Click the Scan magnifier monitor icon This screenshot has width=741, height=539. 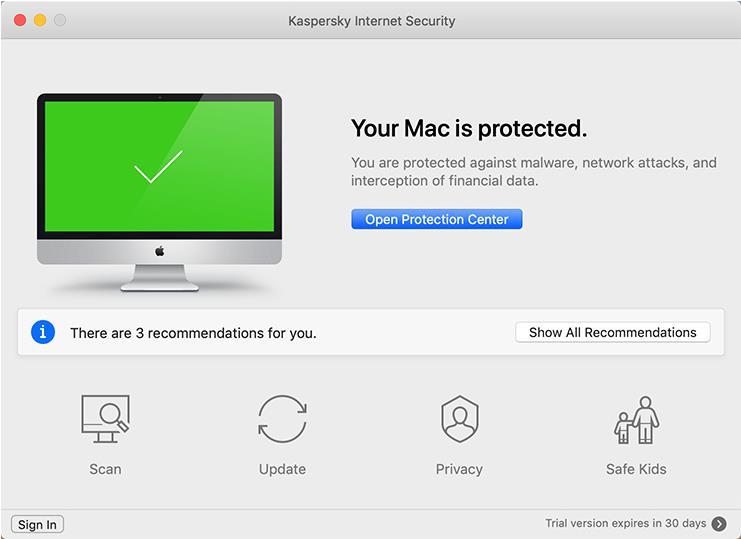(105, 420)
